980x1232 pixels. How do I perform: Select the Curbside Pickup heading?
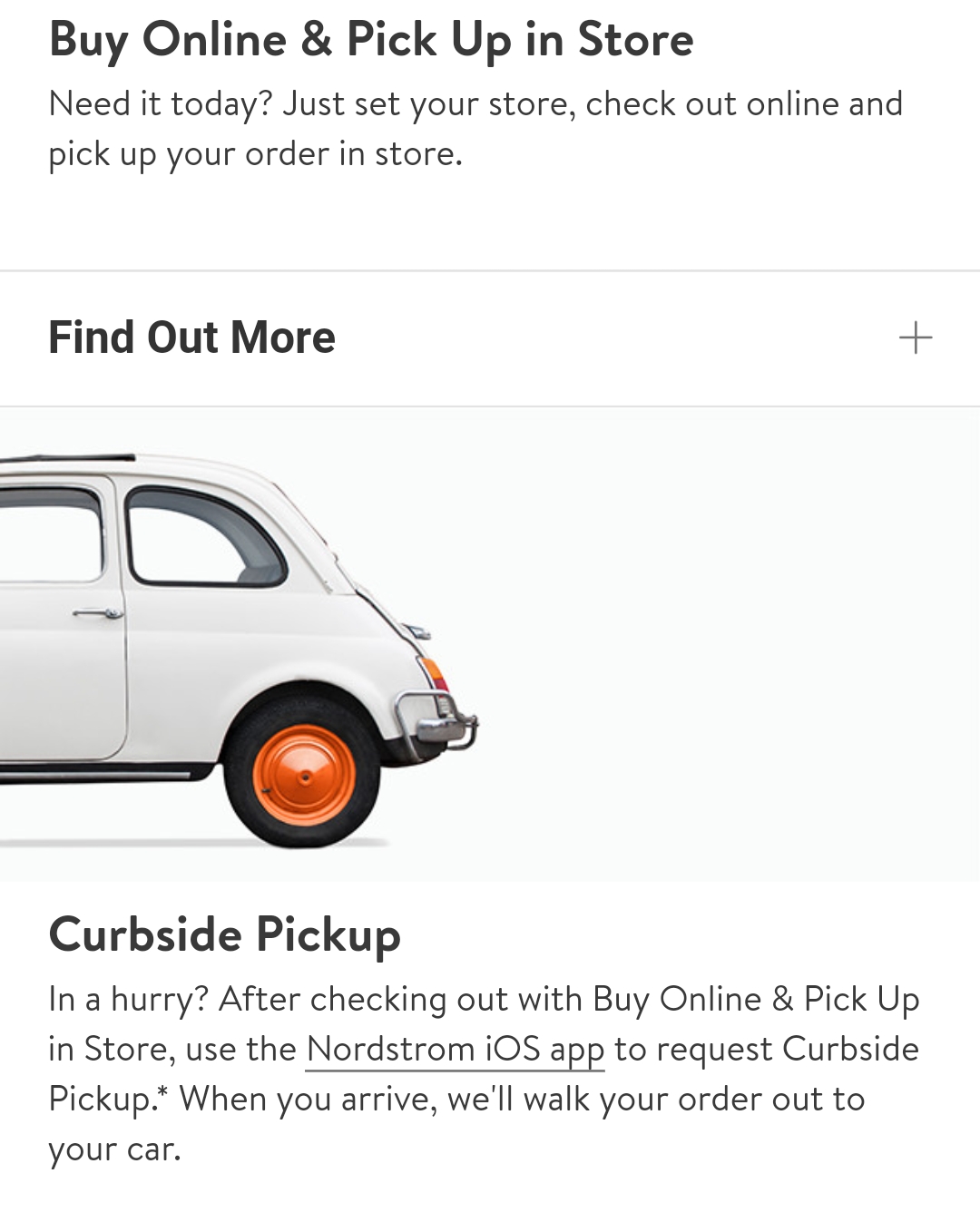coord(224,934)
